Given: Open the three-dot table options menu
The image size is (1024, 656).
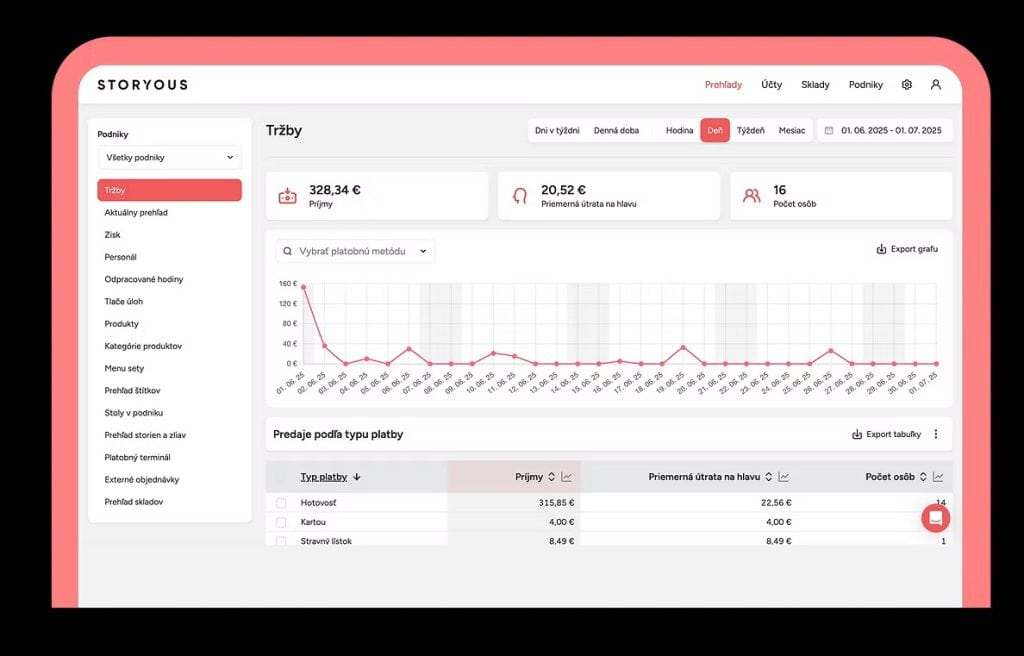Looking at the screenshot, I should pyautogui.click(x=936, y=435).
